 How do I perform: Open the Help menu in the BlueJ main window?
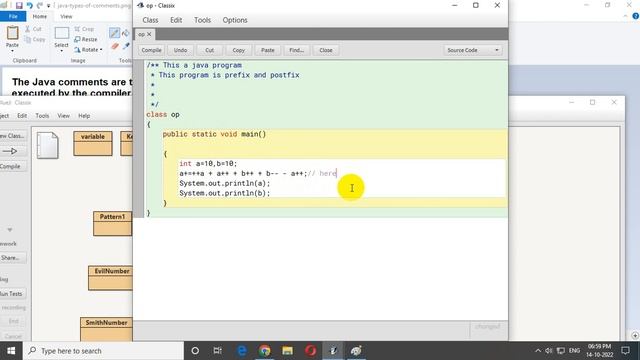[84, 116]
